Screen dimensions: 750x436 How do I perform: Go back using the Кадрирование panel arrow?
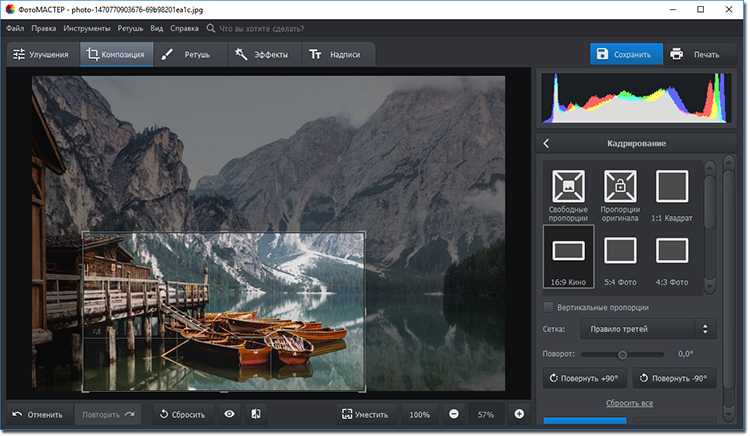(x=547, y=144)
